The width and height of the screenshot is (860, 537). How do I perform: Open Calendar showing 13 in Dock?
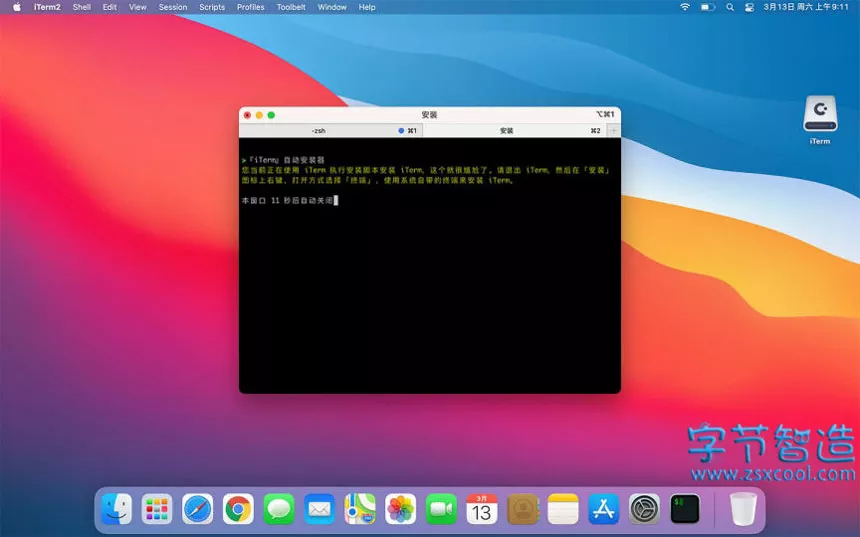click(x=482, y=509)
